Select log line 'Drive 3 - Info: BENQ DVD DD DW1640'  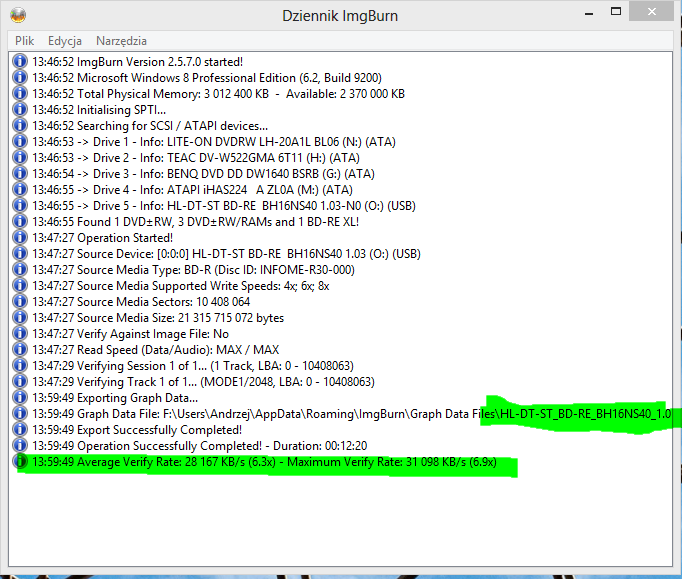pyautogui.click(x=204, y=174)
